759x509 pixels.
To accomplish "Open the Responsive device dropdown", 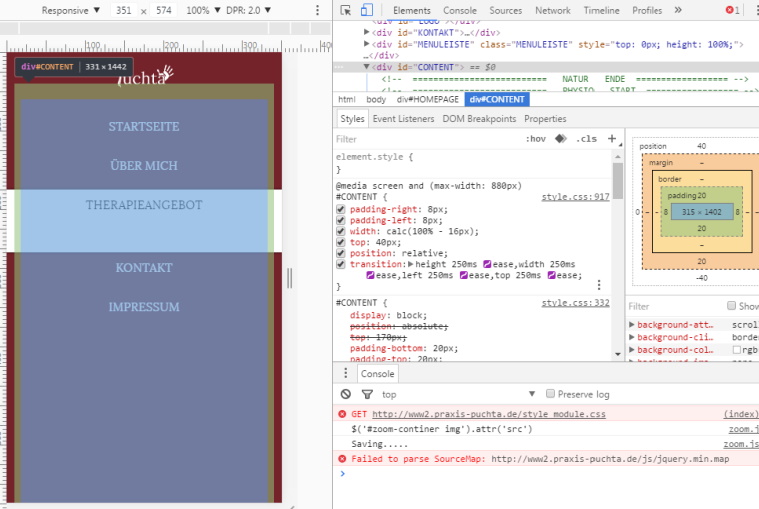I will click(71, 10).
